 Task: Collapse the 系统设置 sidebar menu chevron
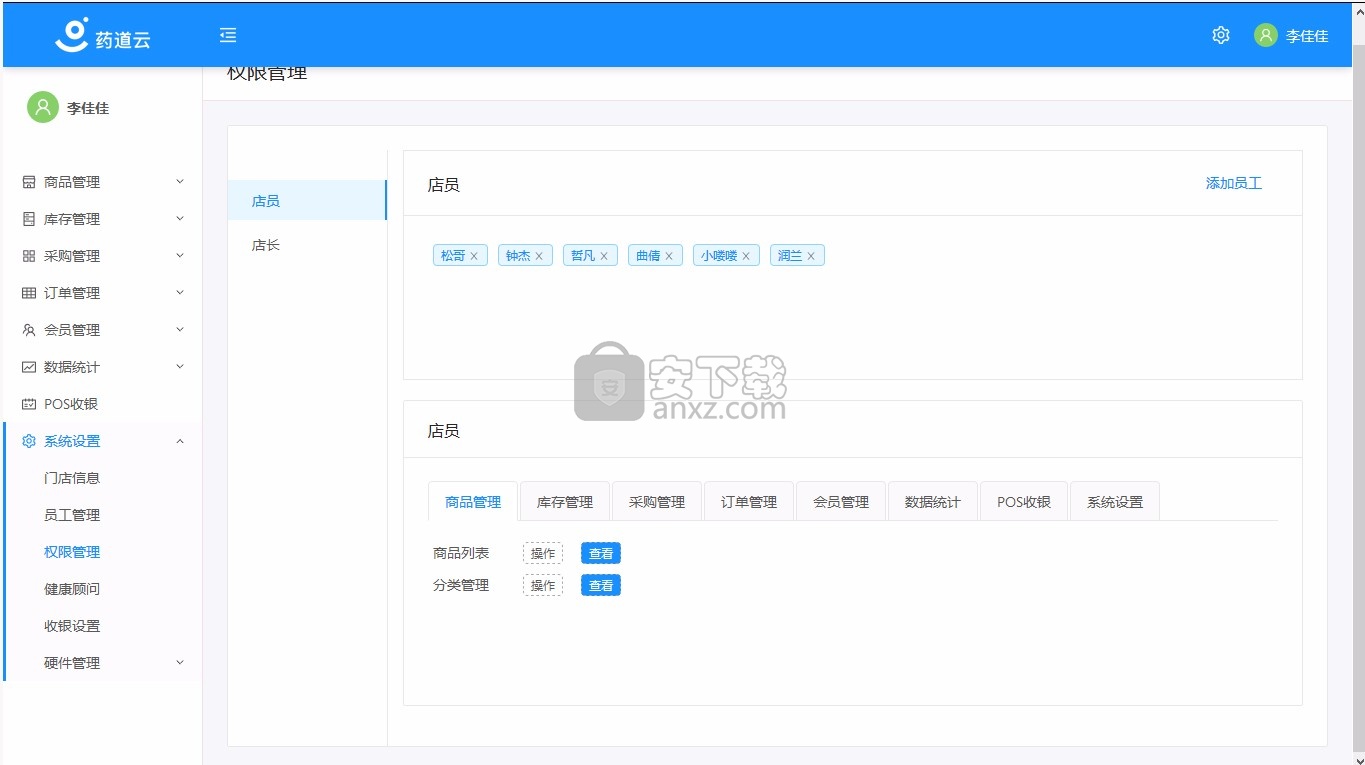point(180,441)
